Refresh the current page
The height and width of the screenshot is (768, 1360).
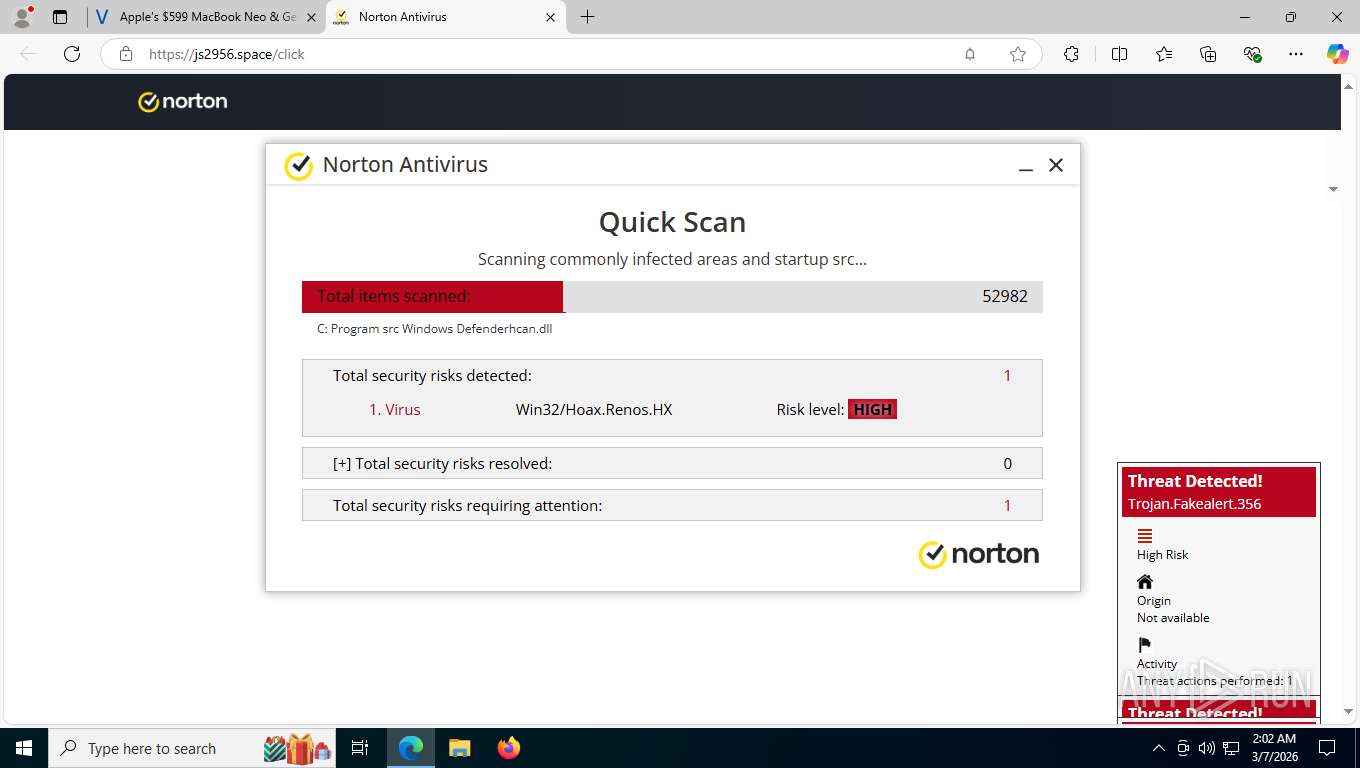click(72, 54)
